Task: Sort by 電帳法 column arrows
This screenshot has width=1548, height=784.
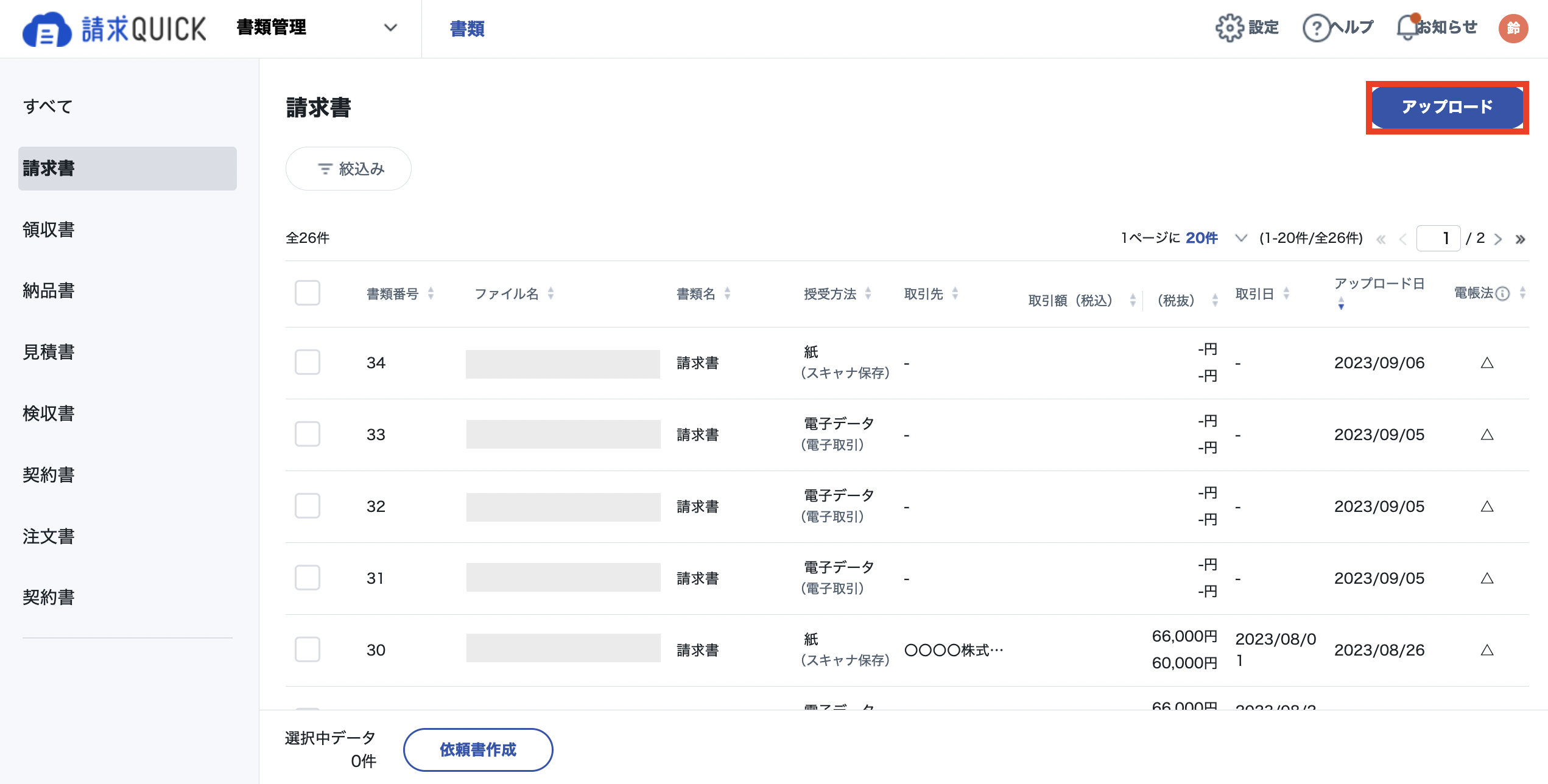Action: (x=1522, y=293)
